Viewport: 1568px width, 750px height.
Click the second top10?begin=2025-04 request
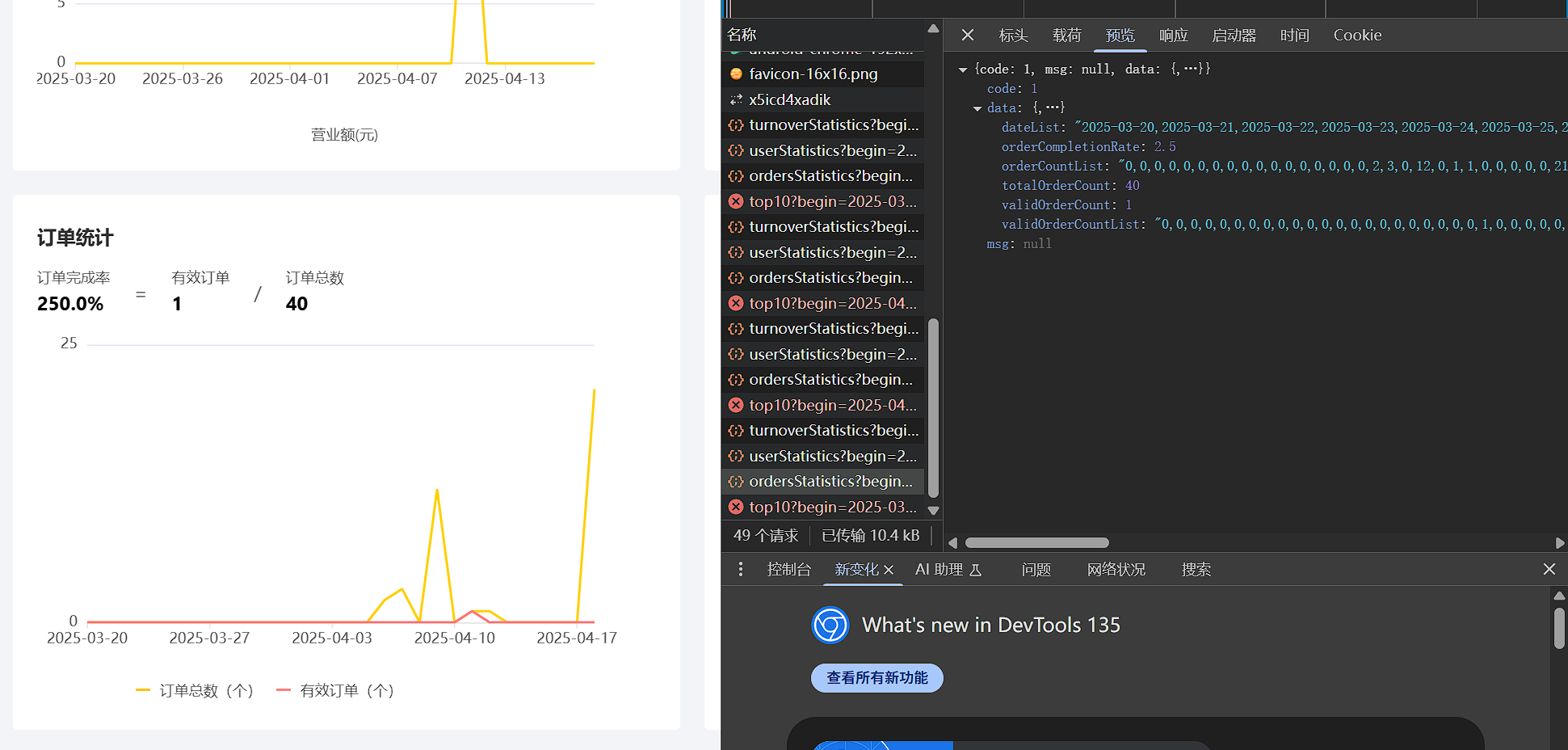point(822,405)
